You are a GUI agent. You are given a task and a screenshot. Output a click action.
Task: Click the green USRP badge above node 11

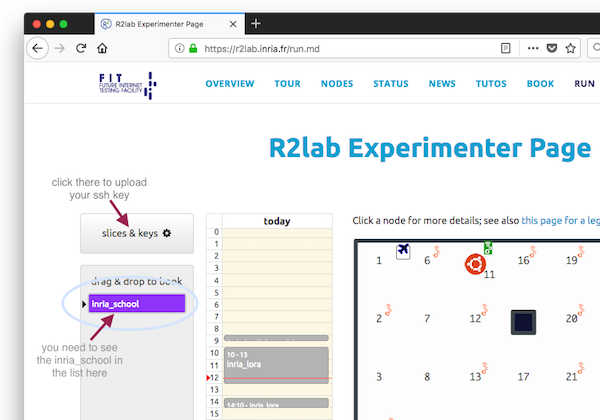pos(488,248)
